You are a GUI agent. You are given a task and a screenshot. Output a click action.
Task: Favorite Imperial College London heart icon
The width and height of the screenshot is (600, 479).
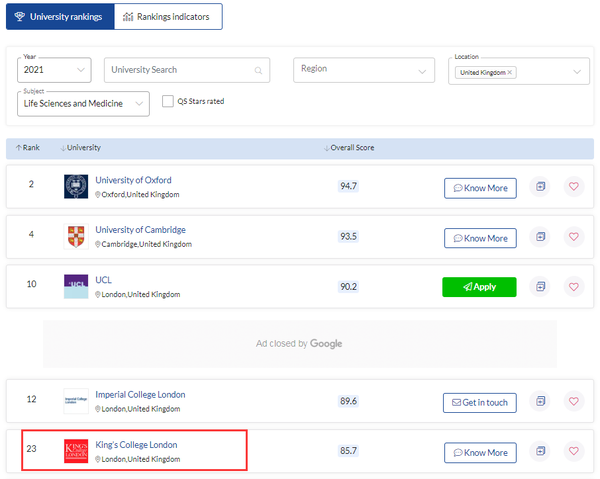574,401
